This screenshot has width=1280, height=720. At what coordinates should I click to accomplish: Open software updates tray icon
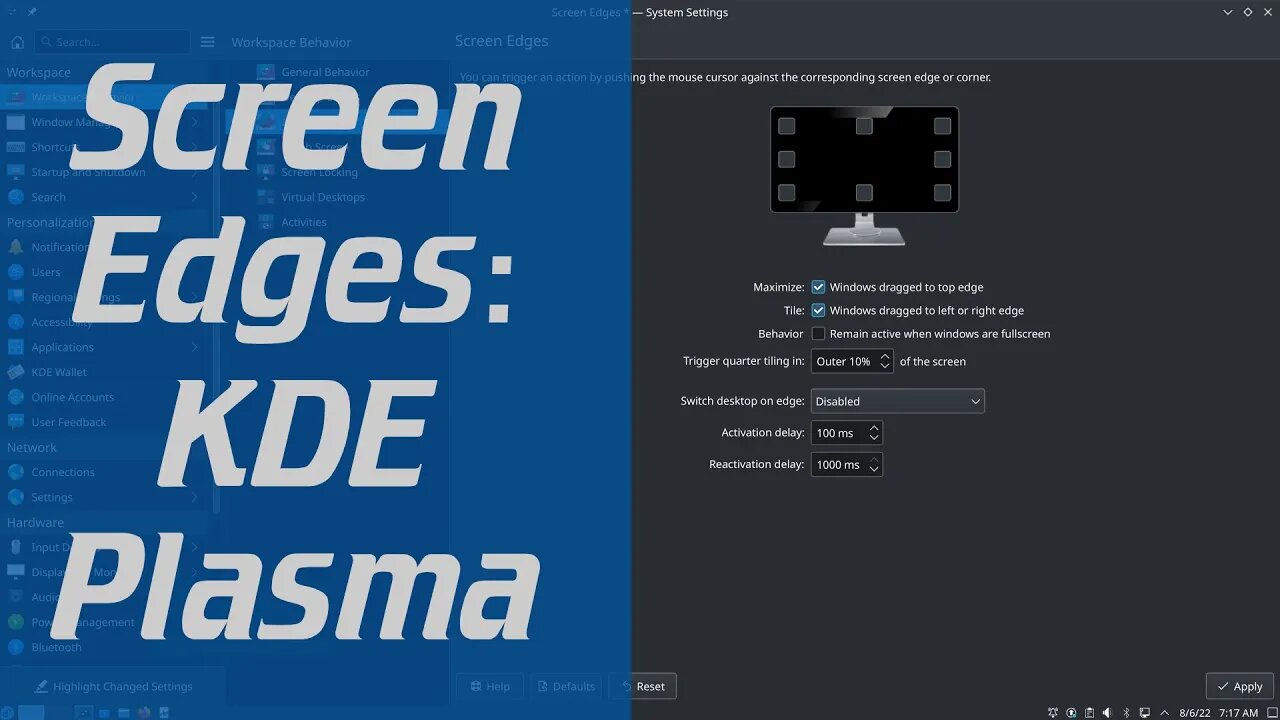point(1071,713)
